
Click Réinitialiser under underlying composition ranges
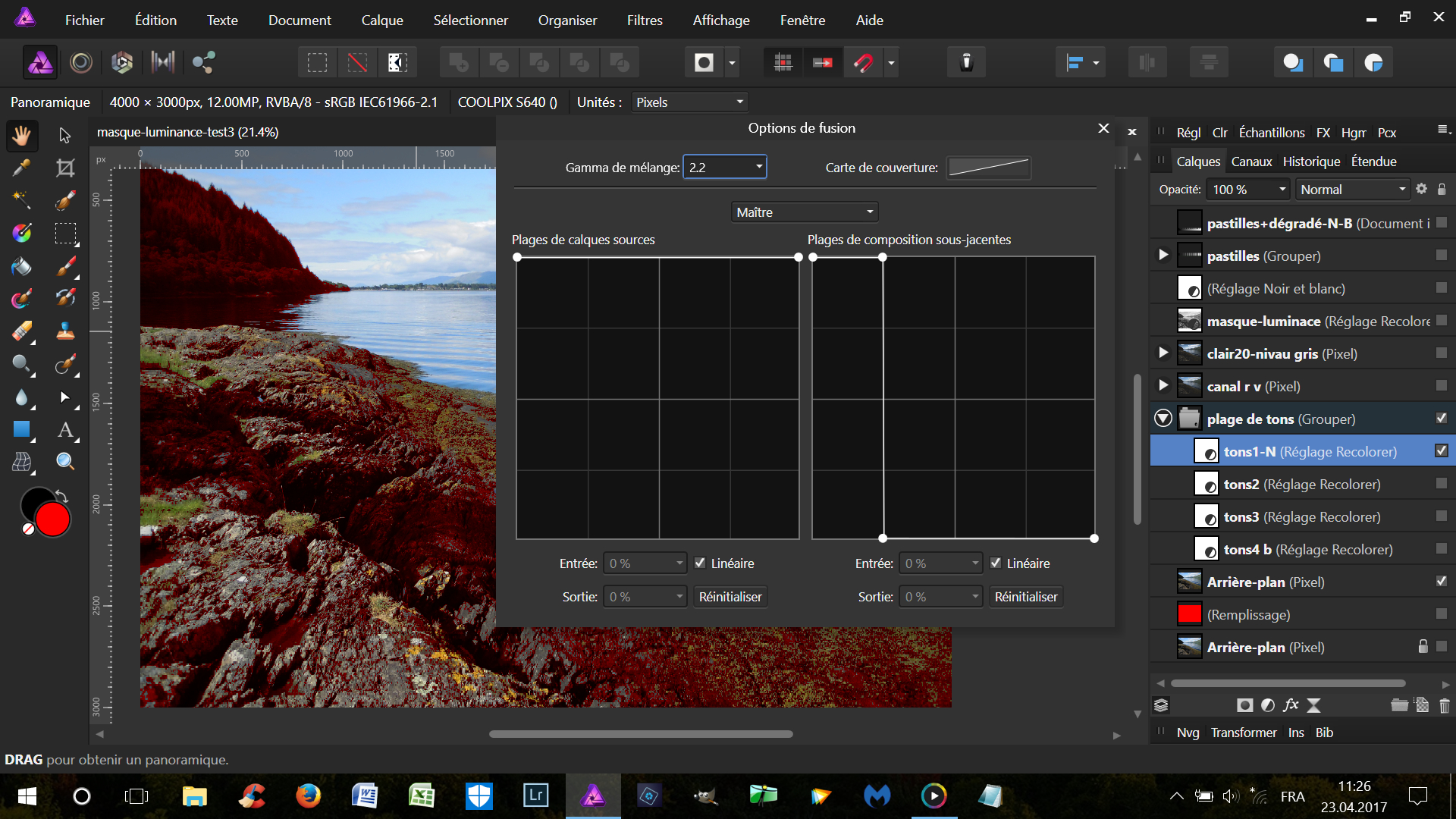[x=1025, y=597]
